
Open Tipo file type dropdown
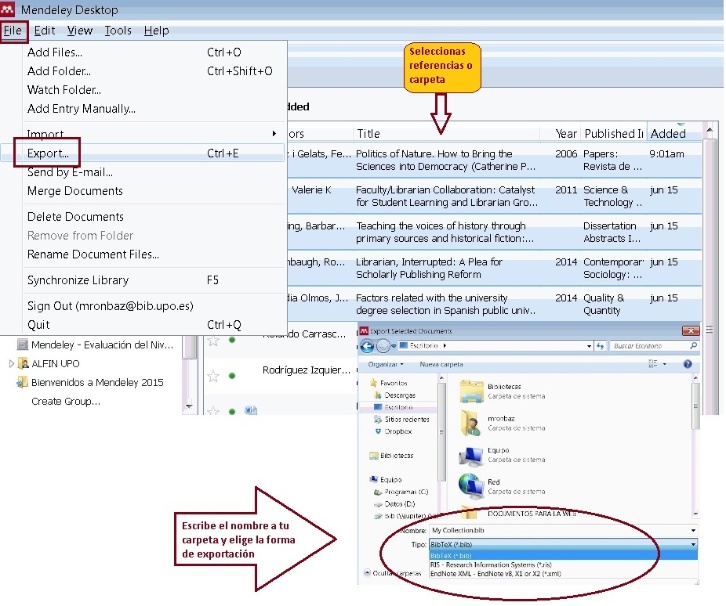coord(563,545)
